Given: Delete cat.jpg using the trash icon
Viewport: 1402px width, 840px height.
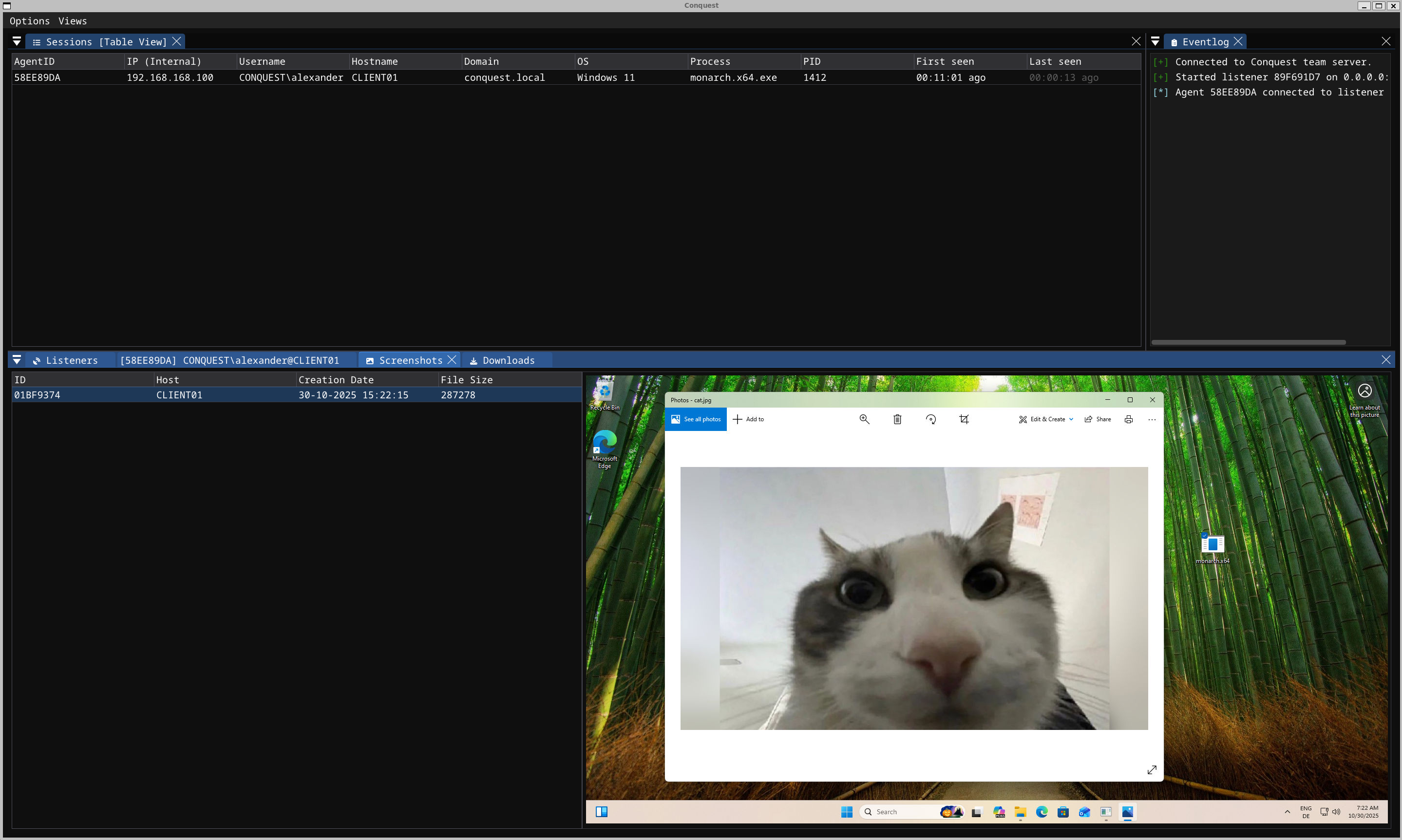Looking at the screenshot, I should click(897, 419).
